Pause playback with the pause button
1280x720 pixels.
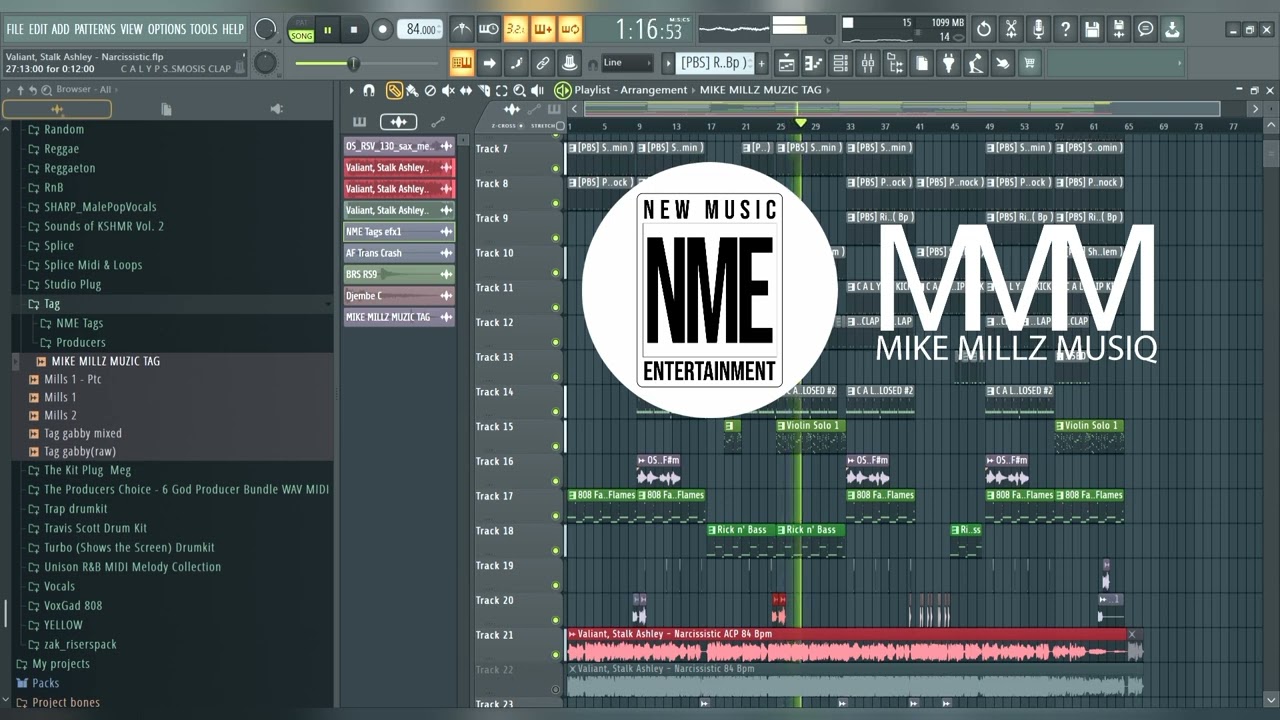pos(327,30)
